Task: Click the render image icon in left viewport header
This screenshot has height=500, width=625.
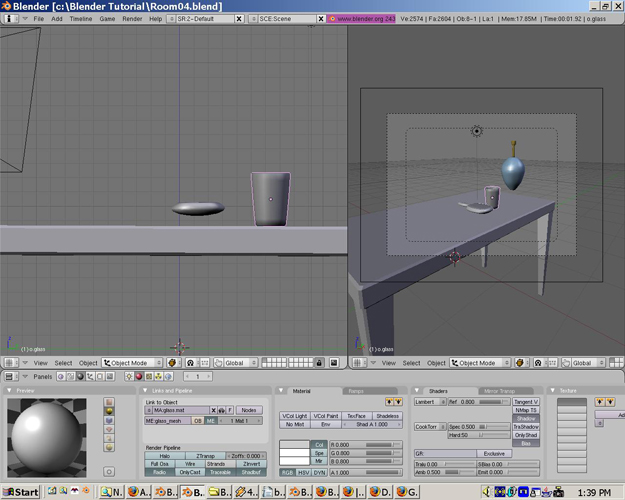Action: pyautogui.click(x=334, y=362)
